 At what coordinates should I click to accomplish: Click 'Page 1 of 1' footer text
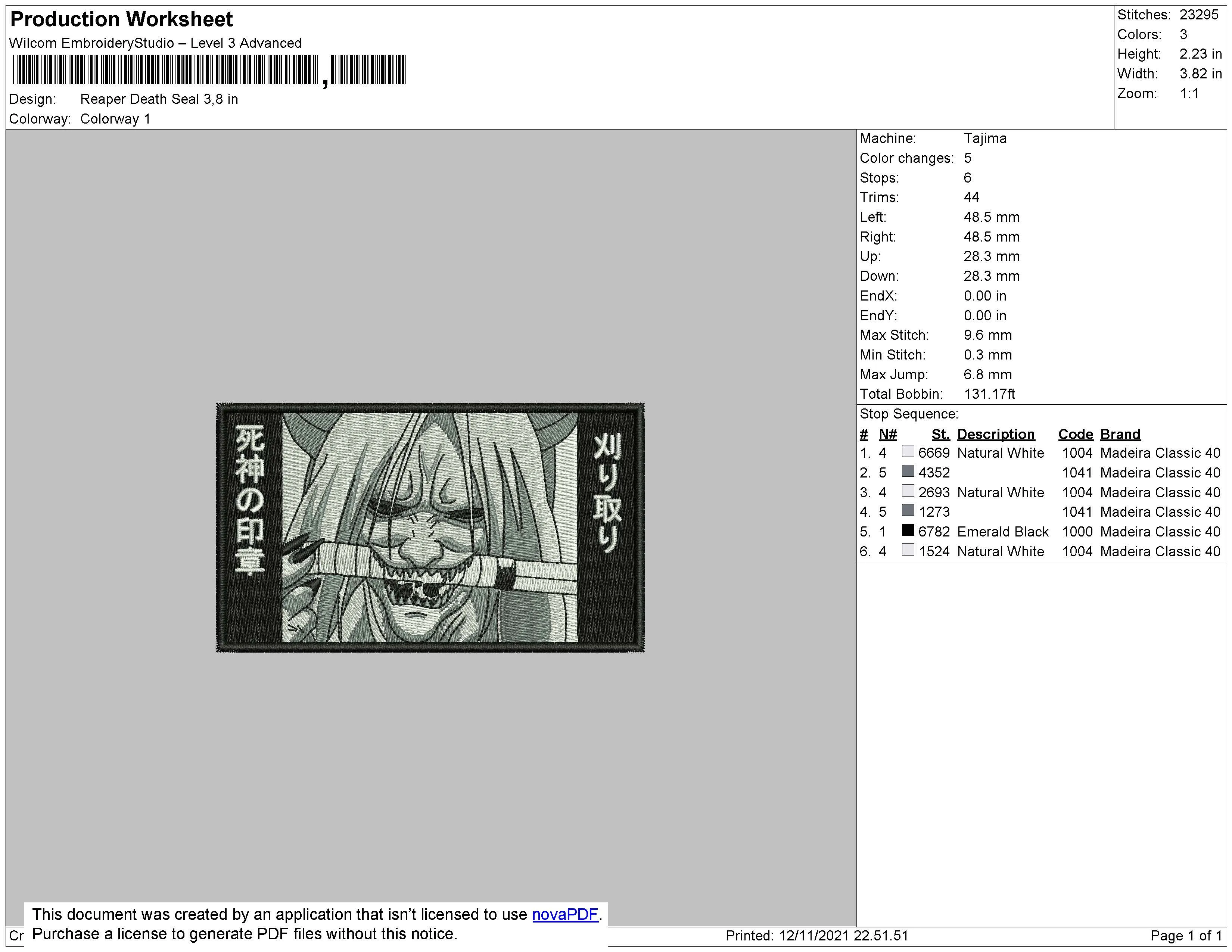click(x=1186, y=936)
